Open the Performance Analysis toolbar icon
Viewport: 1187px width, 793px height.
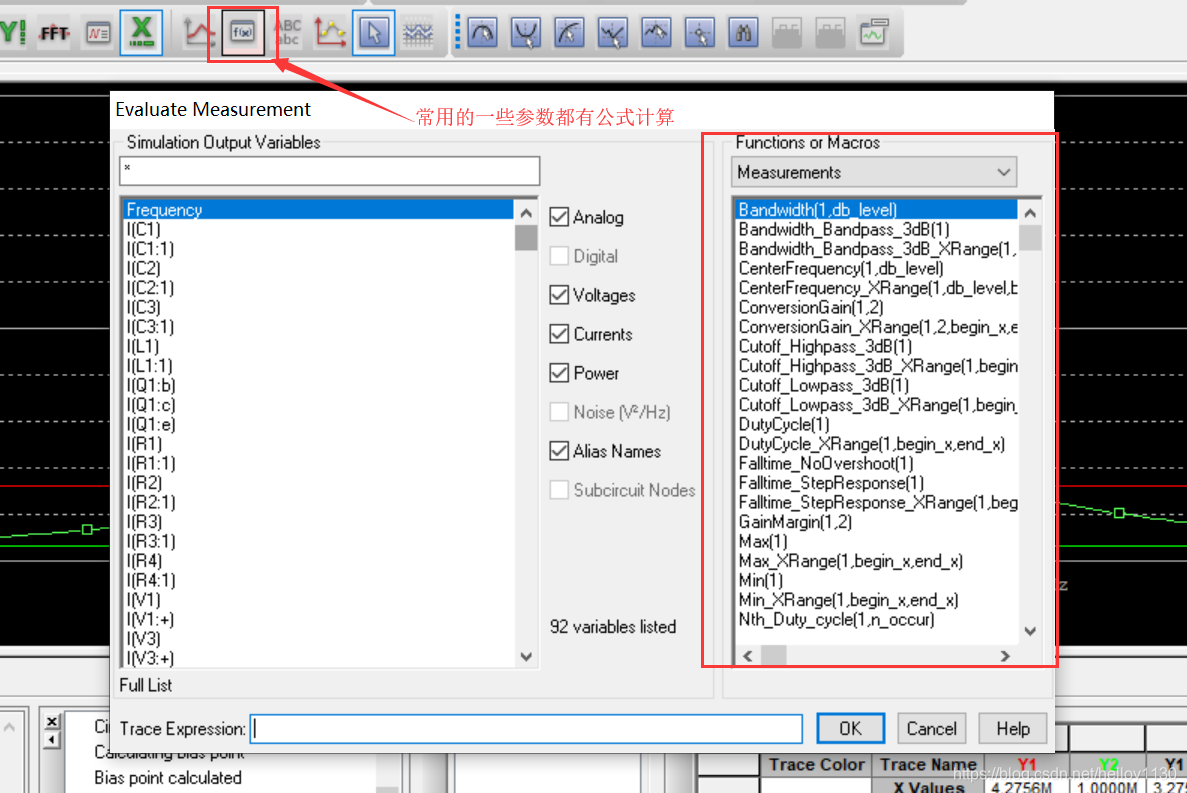click(x=98, y=33)
